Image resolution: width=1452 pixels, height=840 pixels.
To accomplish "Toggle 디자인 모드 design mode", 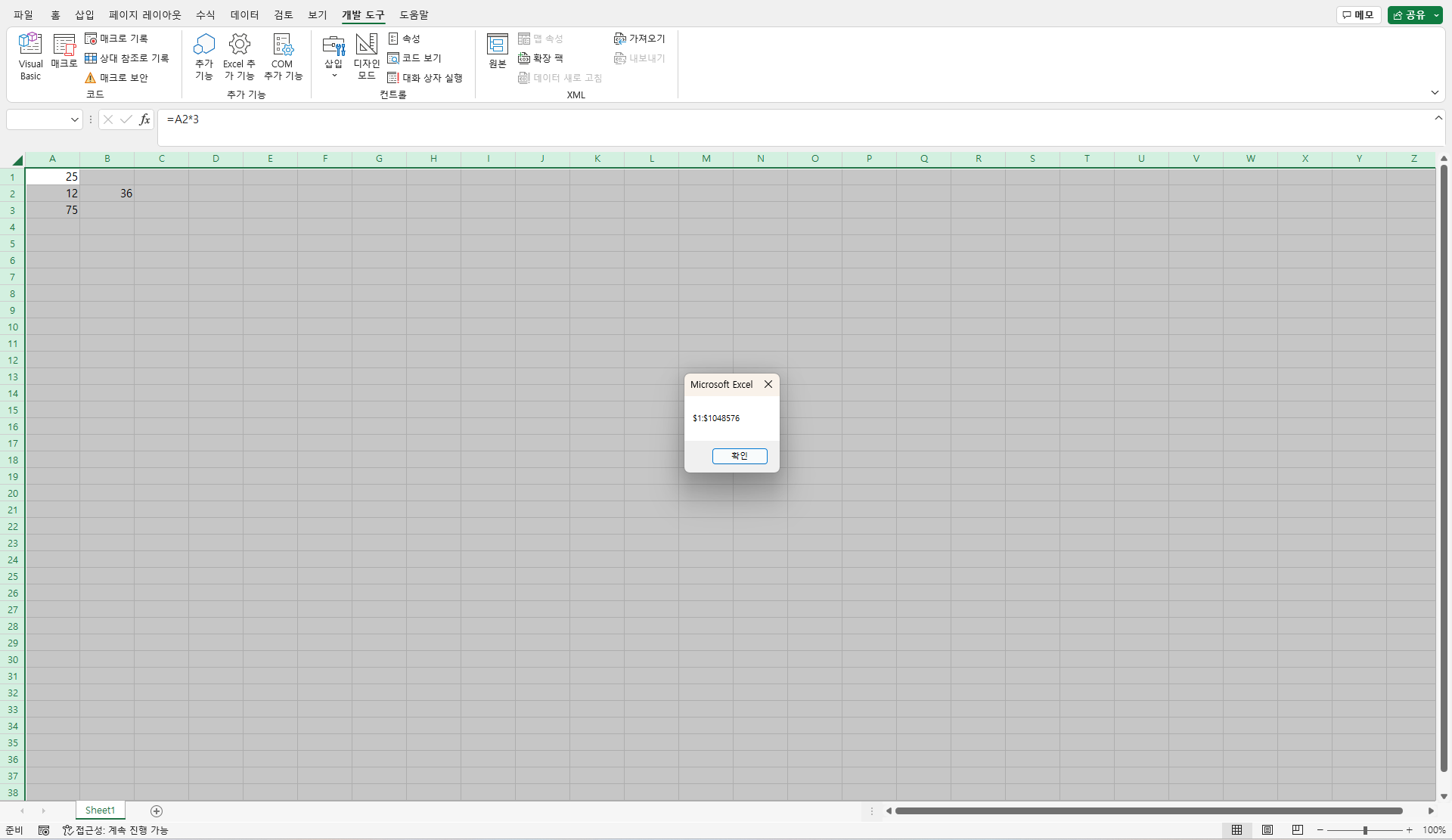I will coord(367,45).
